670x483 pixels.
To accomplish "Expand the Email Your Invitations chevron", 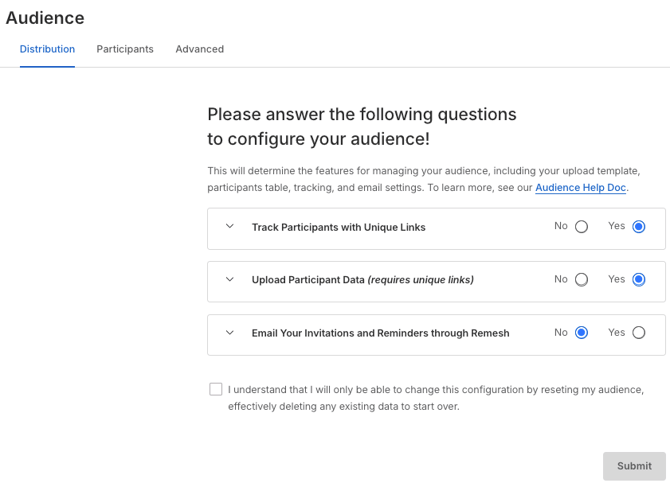I will [230, 333].
